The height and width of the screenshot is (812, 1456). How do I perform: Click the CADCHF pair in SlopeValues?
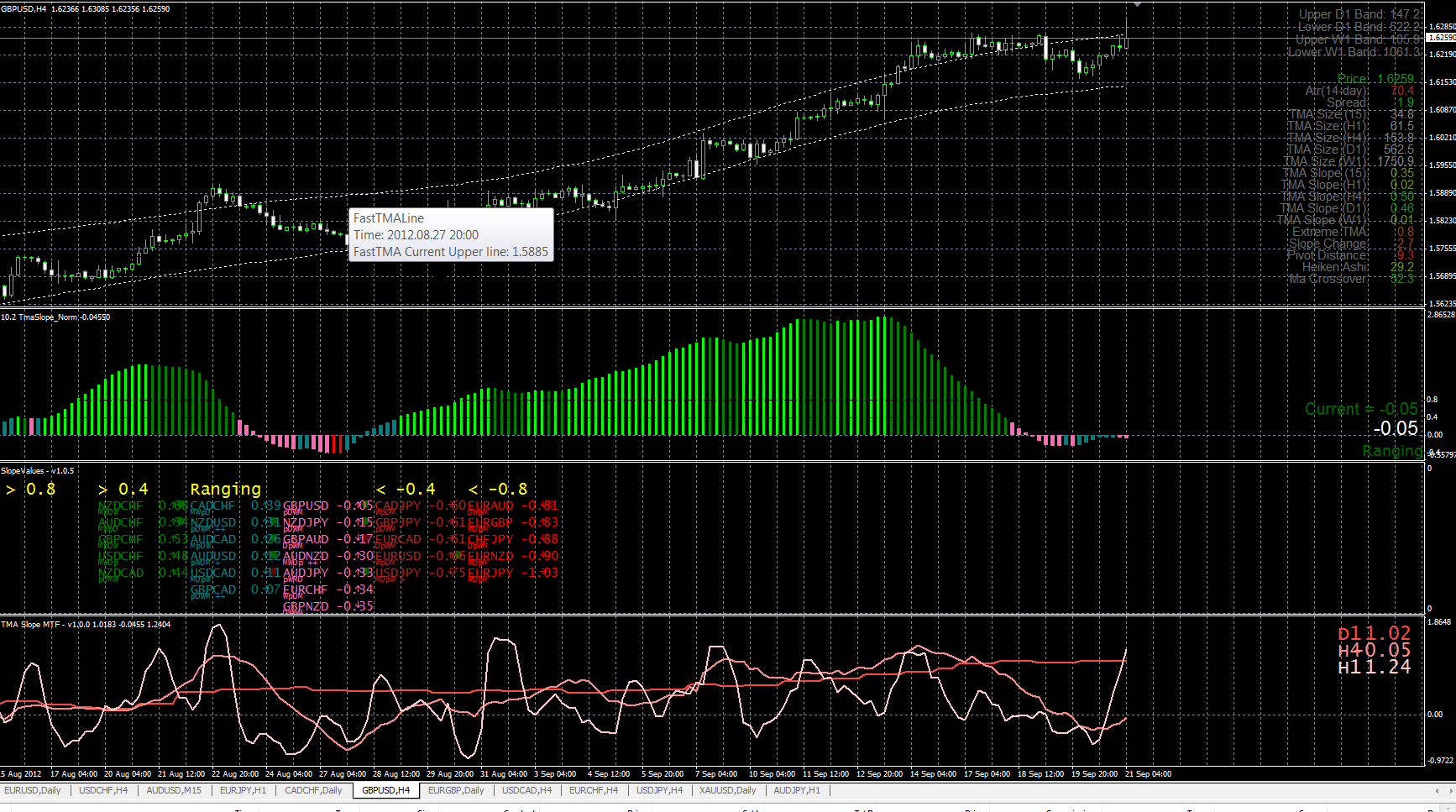pyautogui.click(x=213, y=506)
